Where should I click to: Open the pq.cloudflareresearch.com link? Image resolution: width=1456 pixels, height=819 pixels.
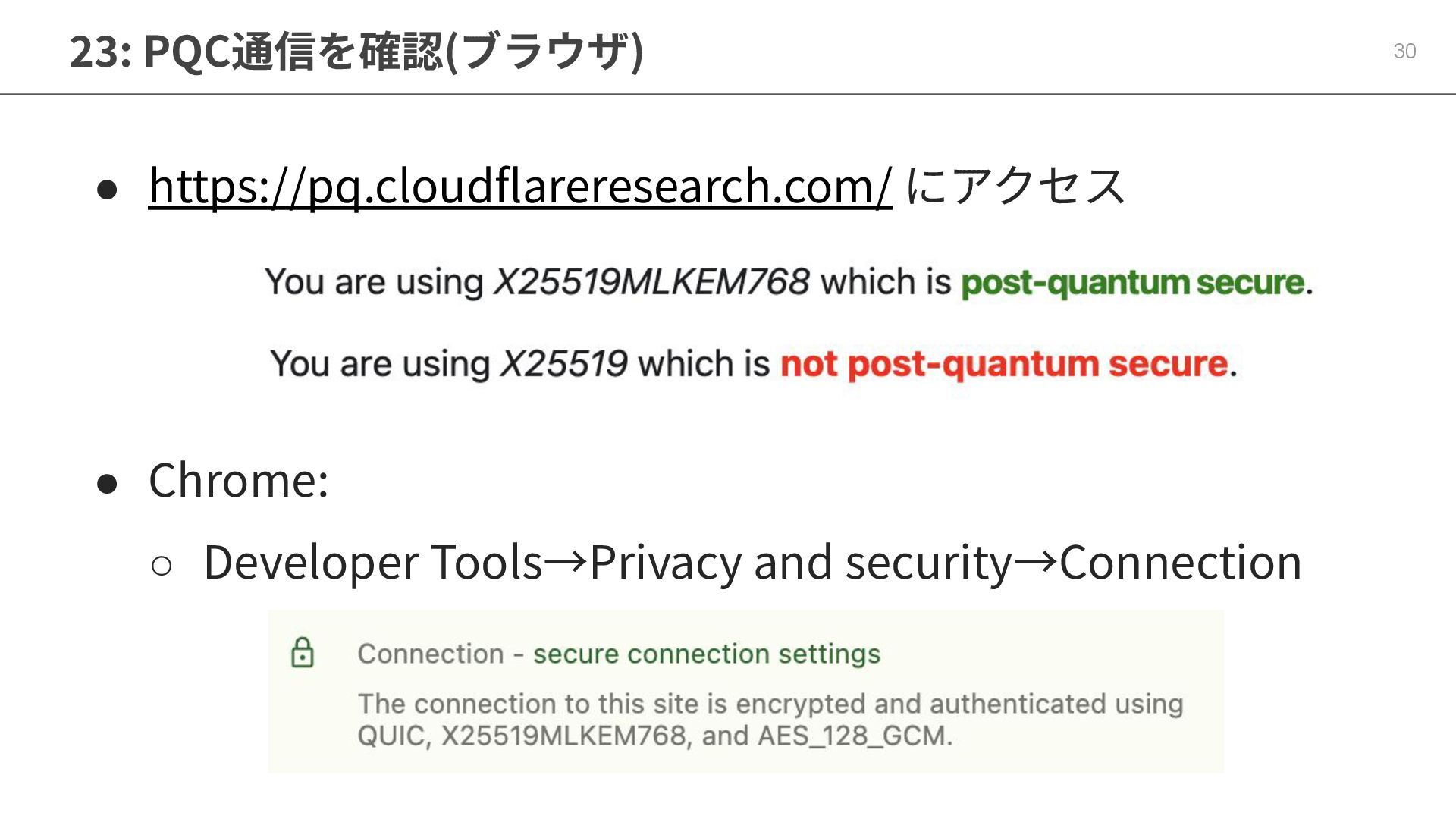[x=519, y=186]
